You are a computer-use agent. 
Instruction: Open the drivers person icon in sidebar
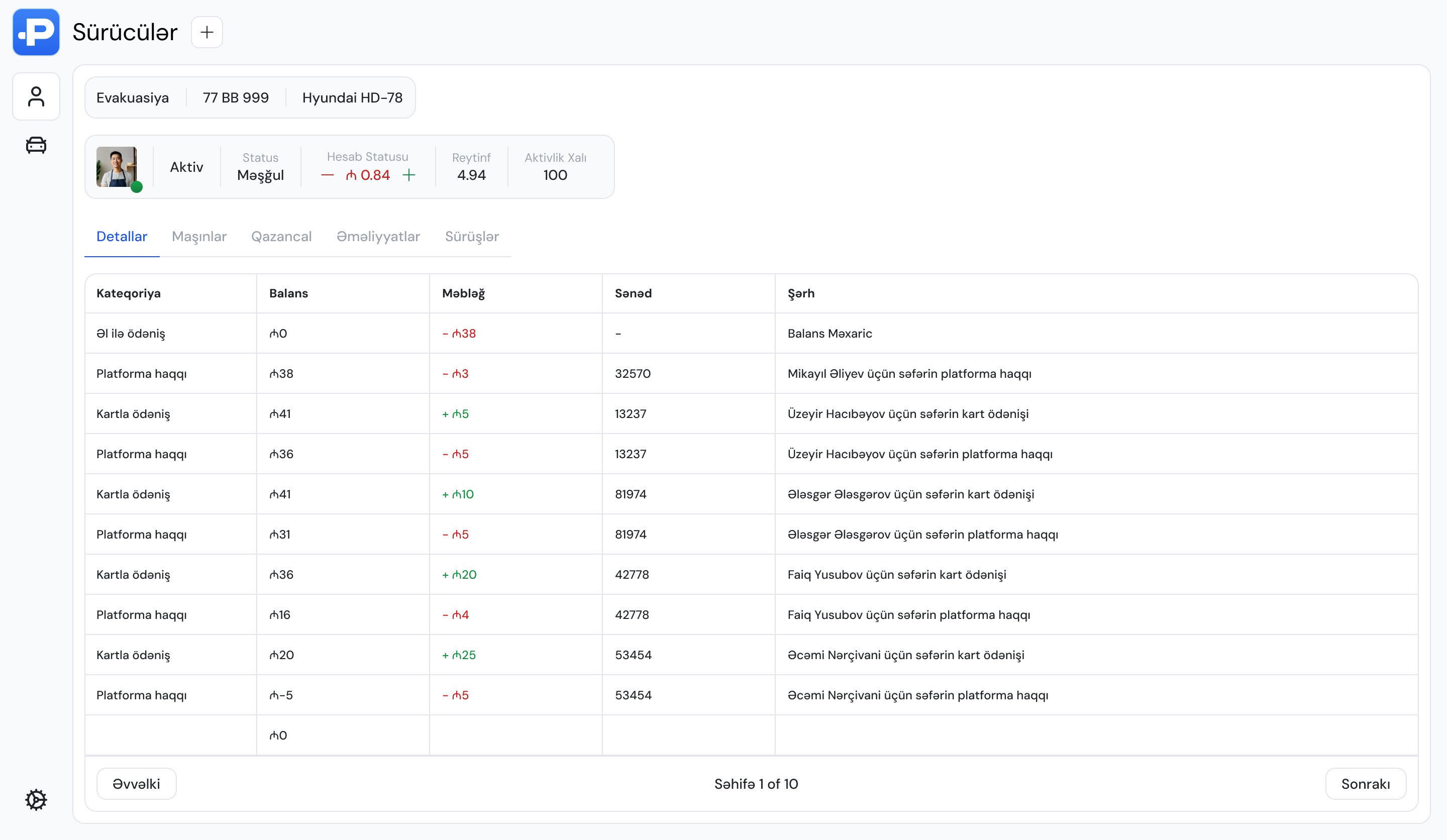click(x=36, y=96)
